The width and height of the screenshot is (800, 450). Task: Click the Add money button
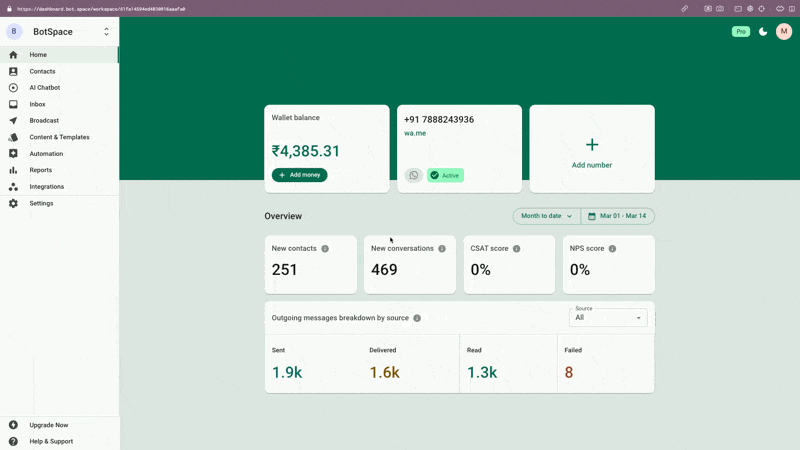point(299,175)
